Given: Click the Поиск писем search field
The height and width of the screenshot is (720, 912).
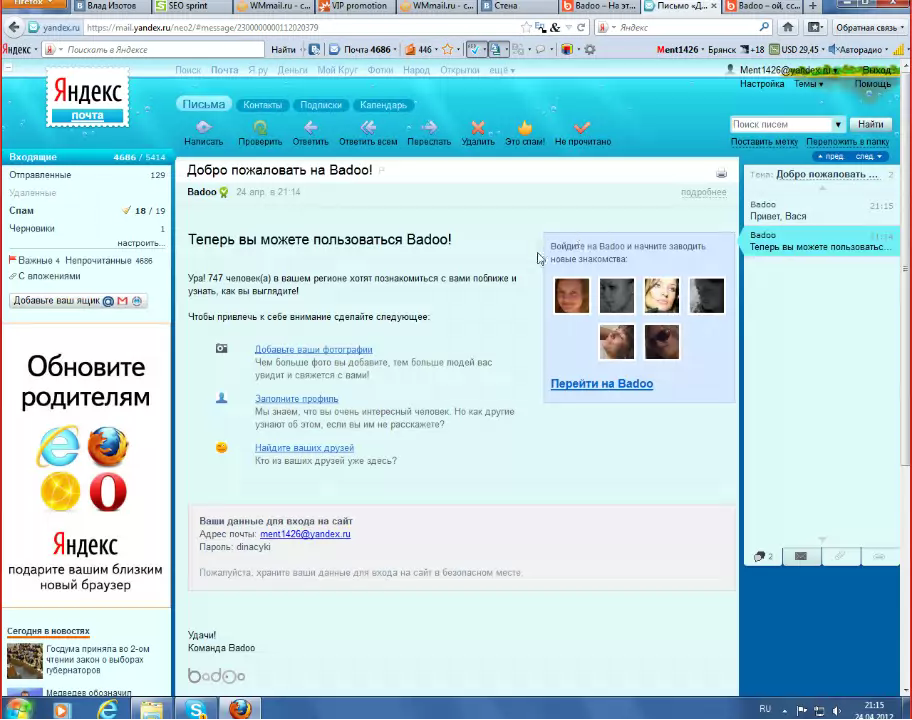Looking at the screenshot, I should [x=781, y=124].
